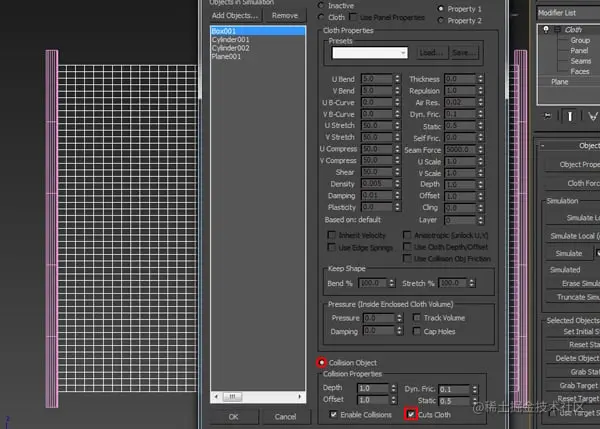This screenshot has height=429, width=600.
Task: Select the Seams sub-object level
Action: [580, 61]
